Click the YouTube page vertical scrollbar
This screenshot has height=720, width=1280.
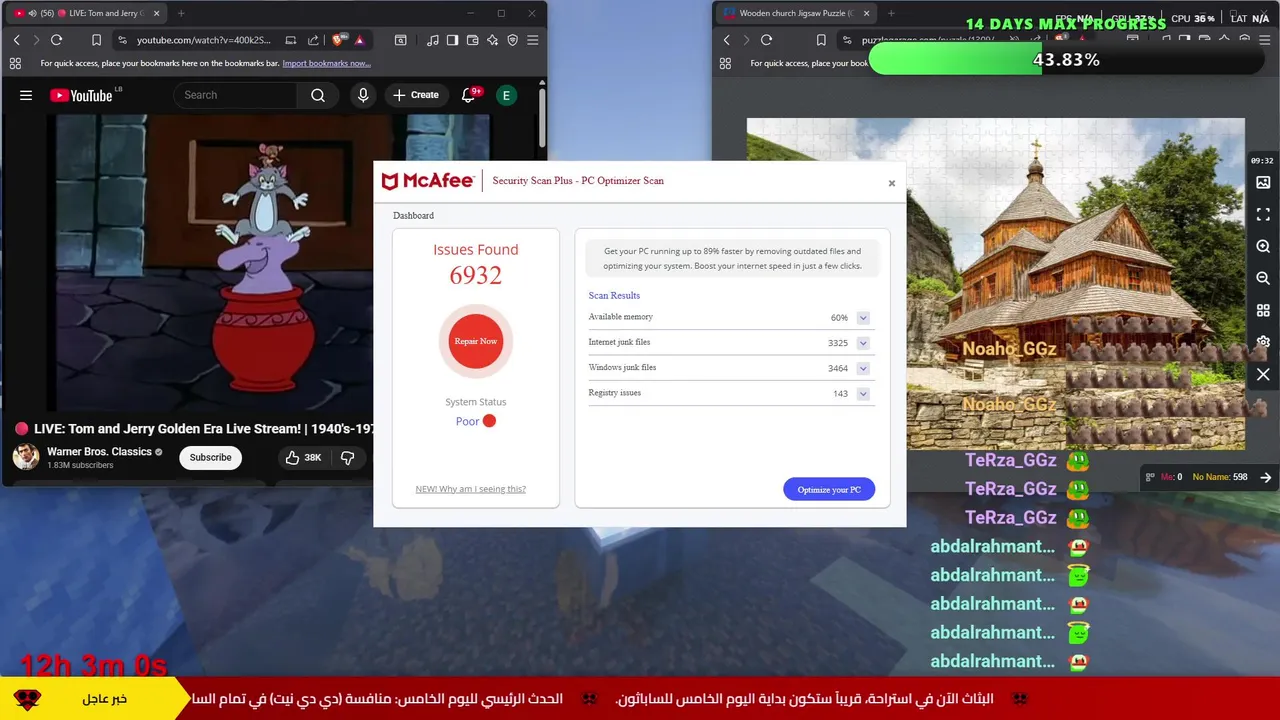point(542,120)
